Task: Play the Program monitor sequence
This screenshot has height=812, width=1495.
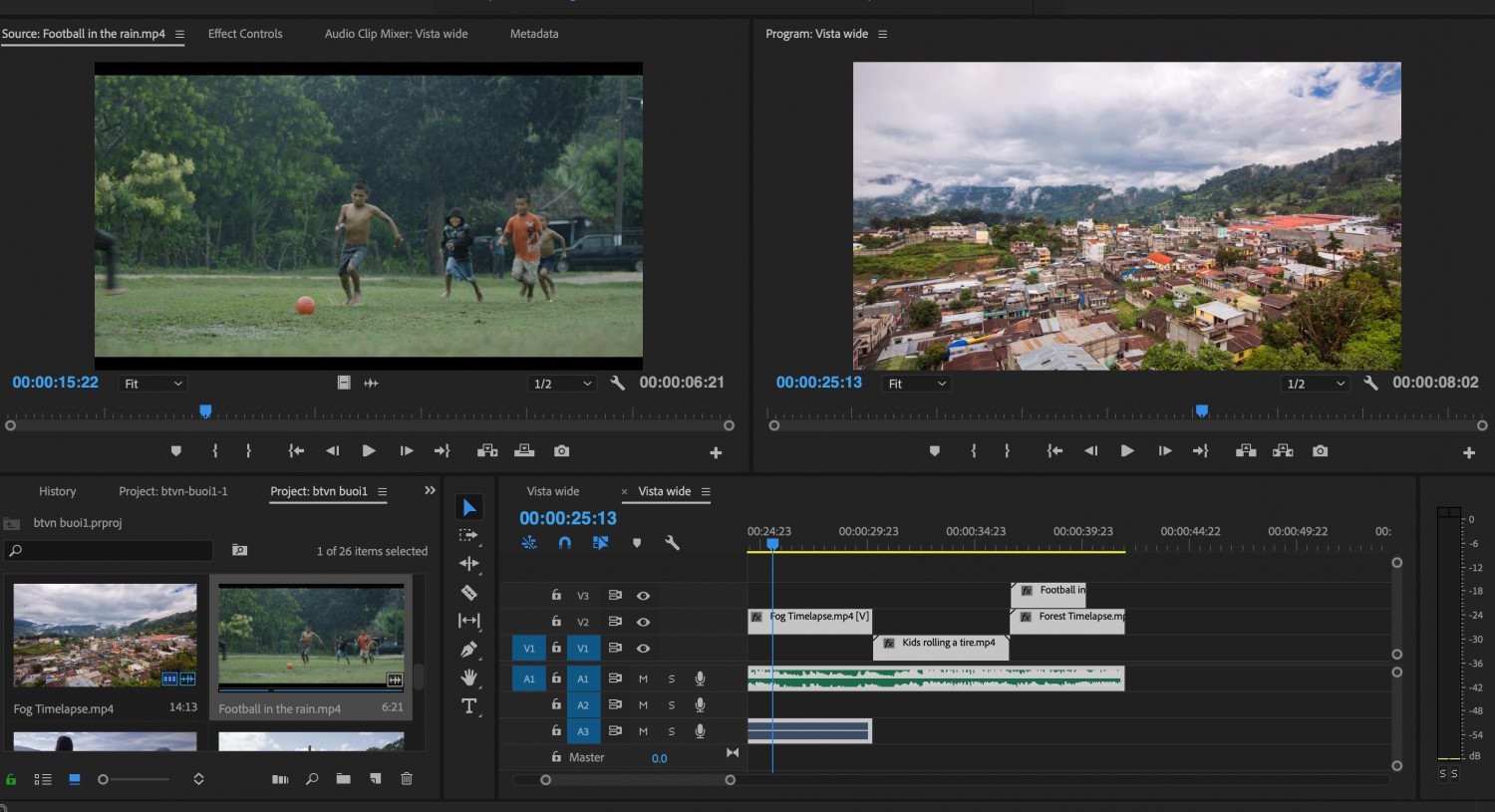Action: (1127, 451)
